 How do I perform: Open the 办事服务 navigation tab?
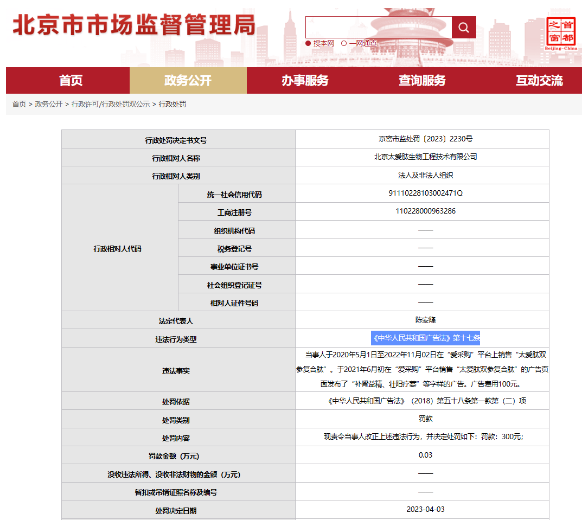305,80
